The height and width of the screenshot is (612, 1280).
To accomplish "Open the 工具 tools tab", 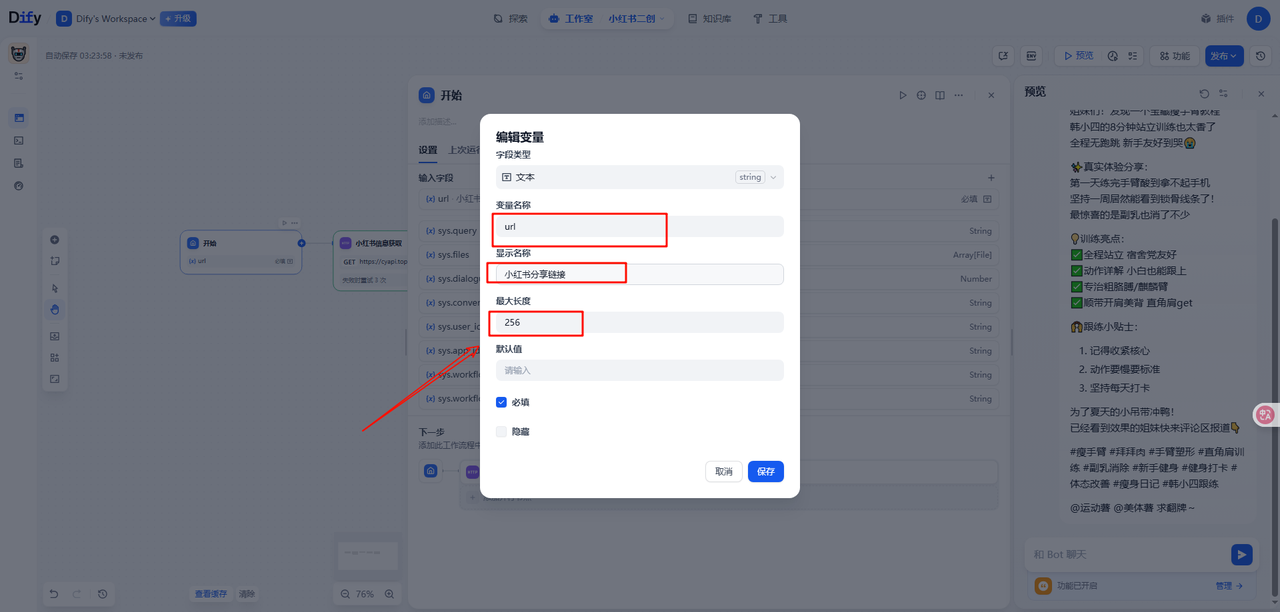I will (770, 19).
